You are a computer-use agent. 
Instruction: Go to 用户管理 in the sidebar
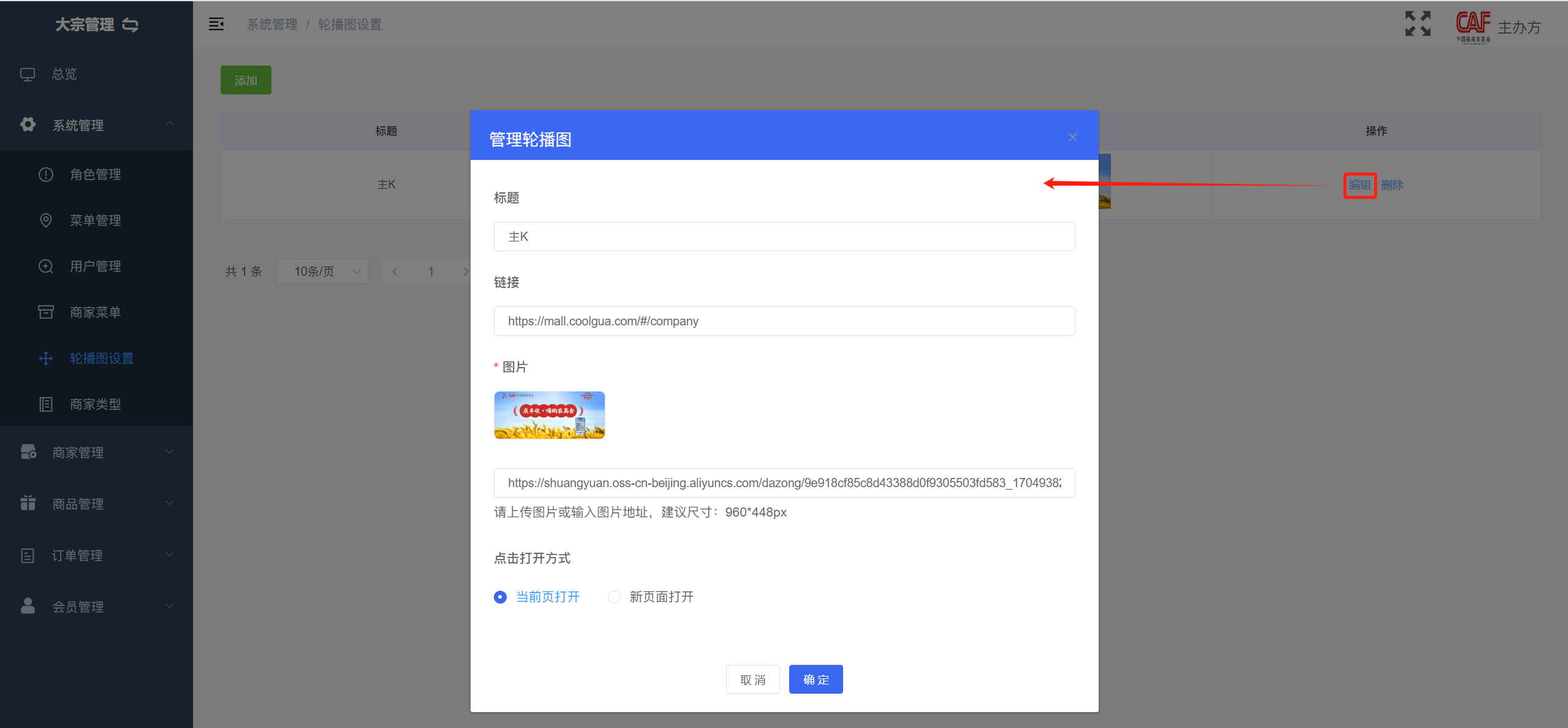(95, 267)
